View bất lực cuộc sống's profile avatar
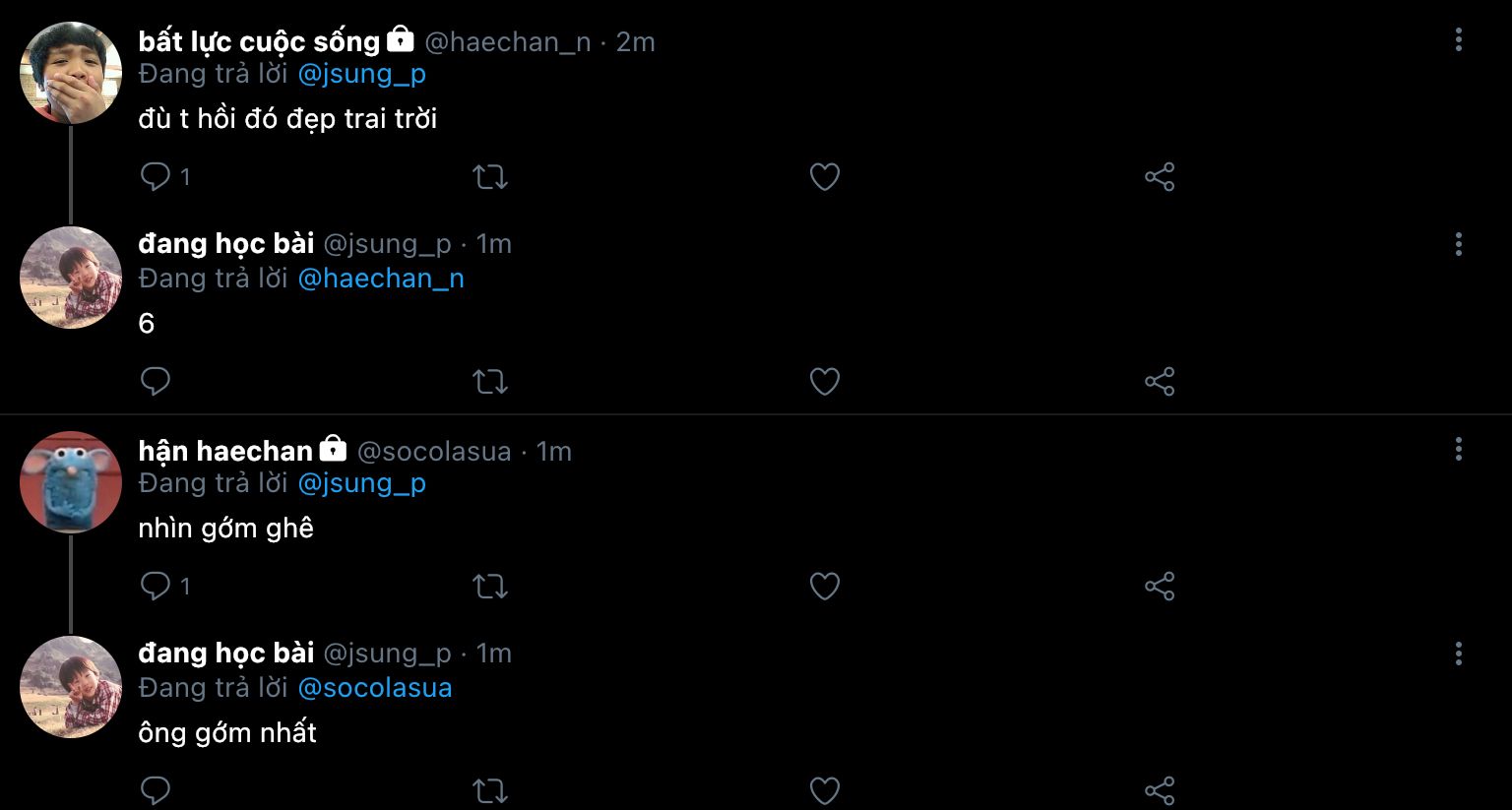1512x810 pixels. click(x=71, y=73)
